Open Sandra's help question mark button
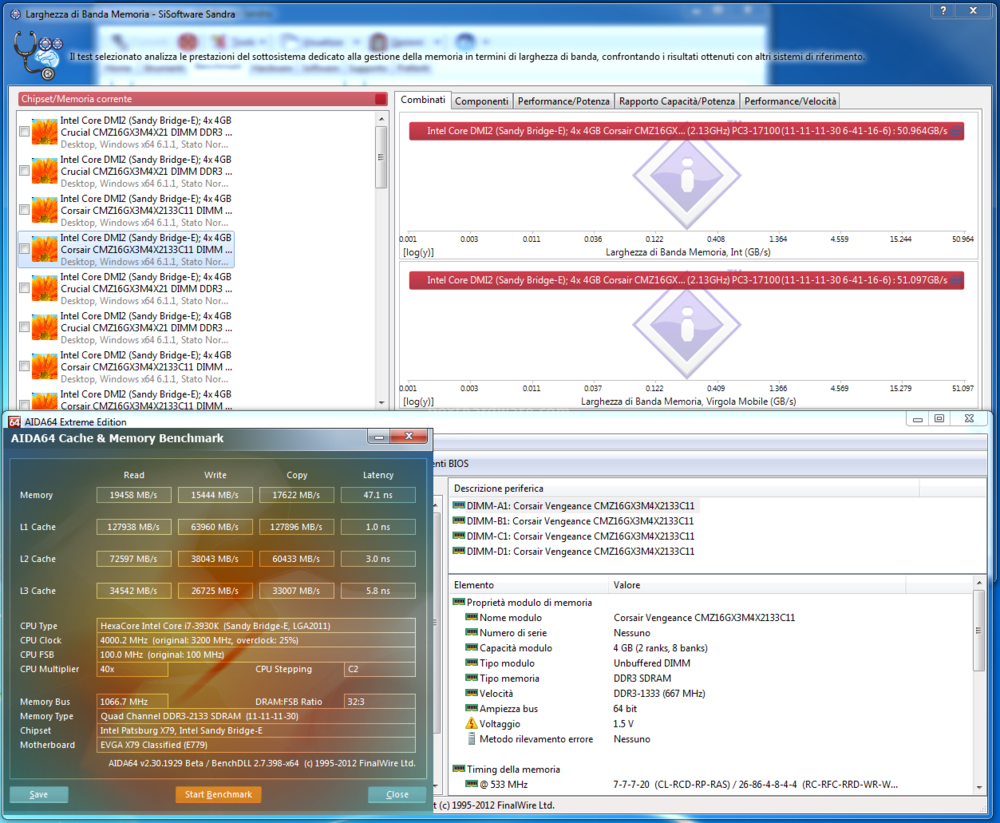This screenshot has width=1000, height=823. tap(943, 10)
